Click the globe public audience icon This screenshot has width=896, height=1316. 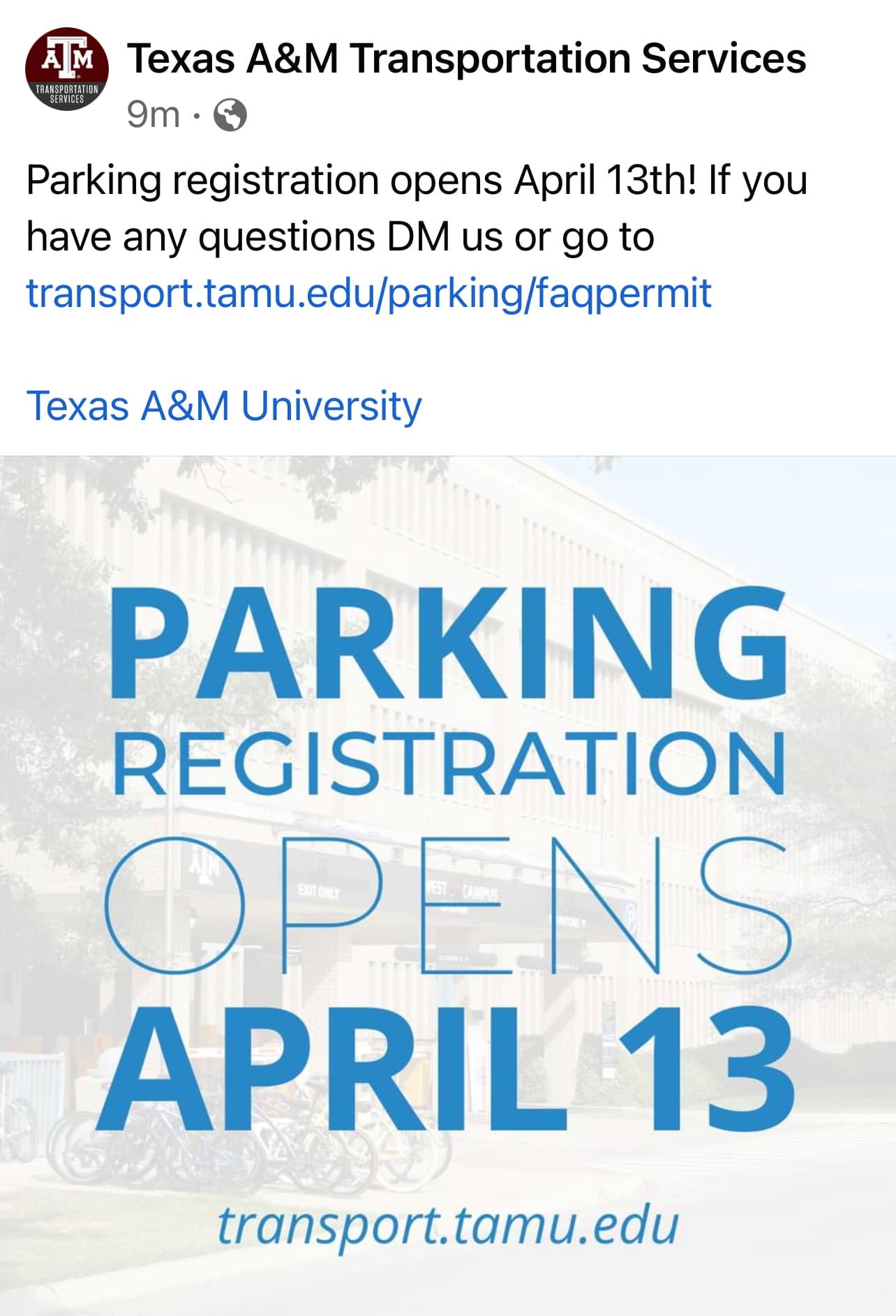coord(230,115)
